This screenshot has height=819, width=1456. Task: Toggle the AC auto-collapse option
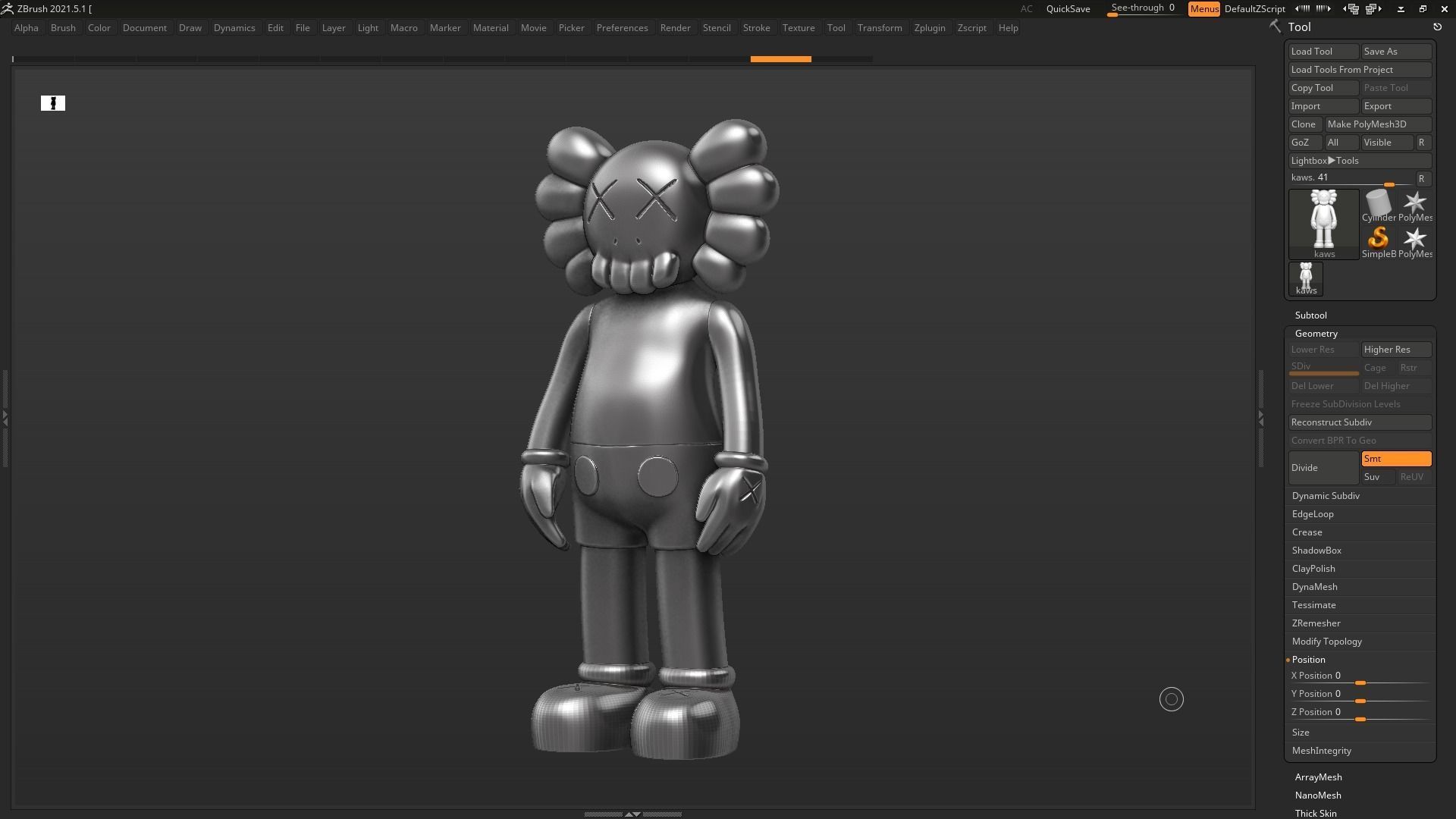click(1026, 9)
